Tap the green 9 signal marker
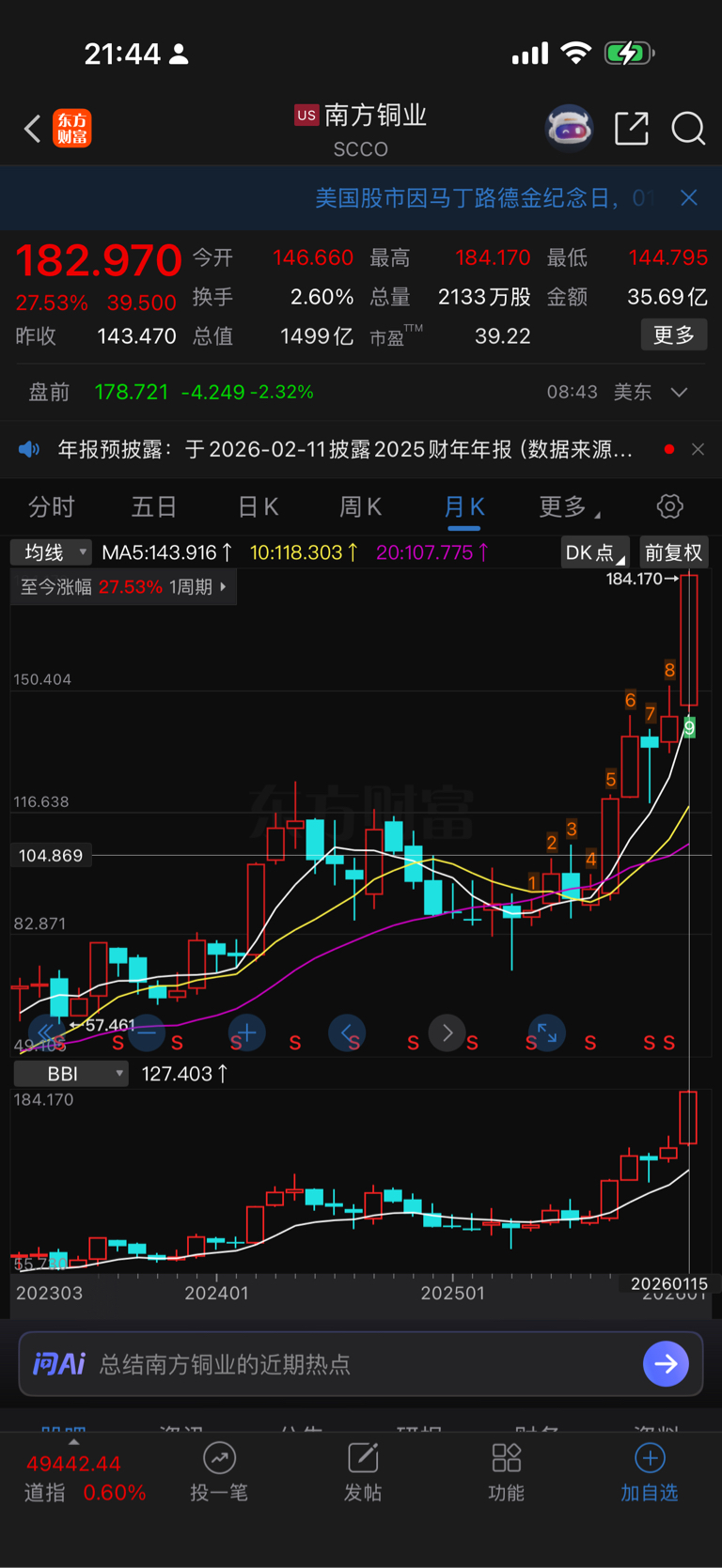Screen dimensions: 722x1568 tap(689, 727)
